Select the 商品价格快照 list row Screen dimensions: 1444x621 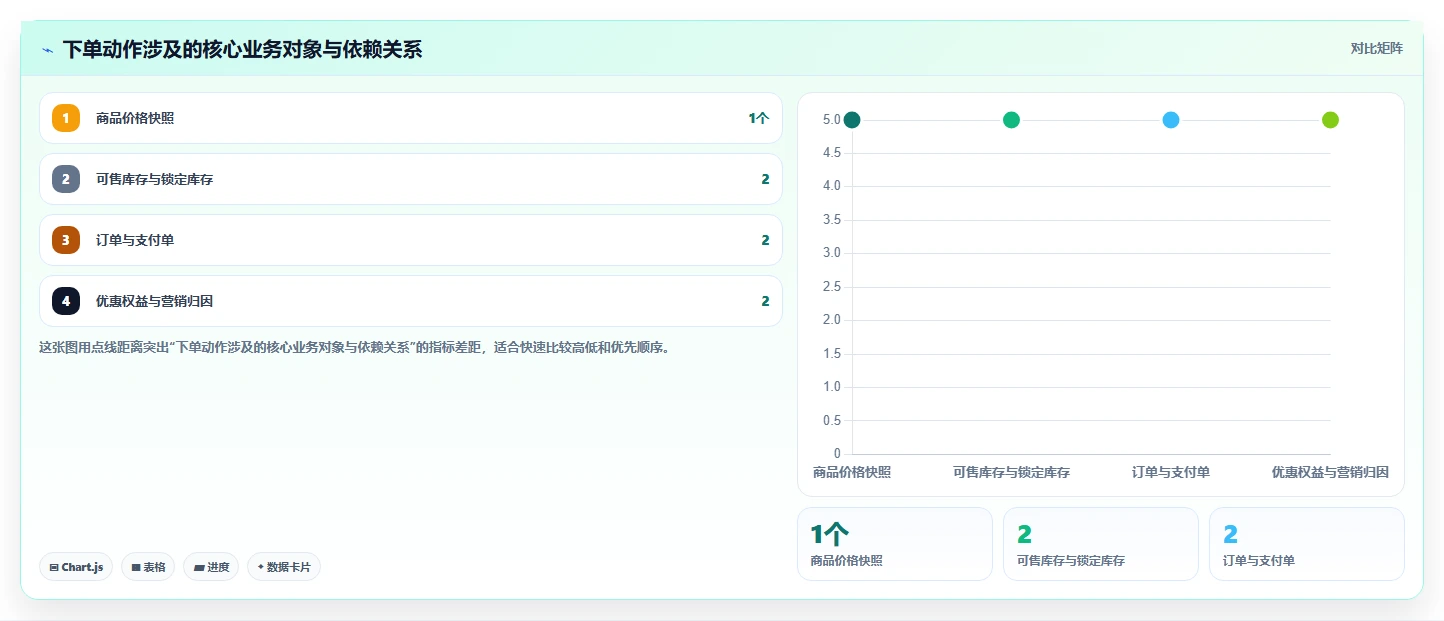pyautogui.click(x=411, y=118)
